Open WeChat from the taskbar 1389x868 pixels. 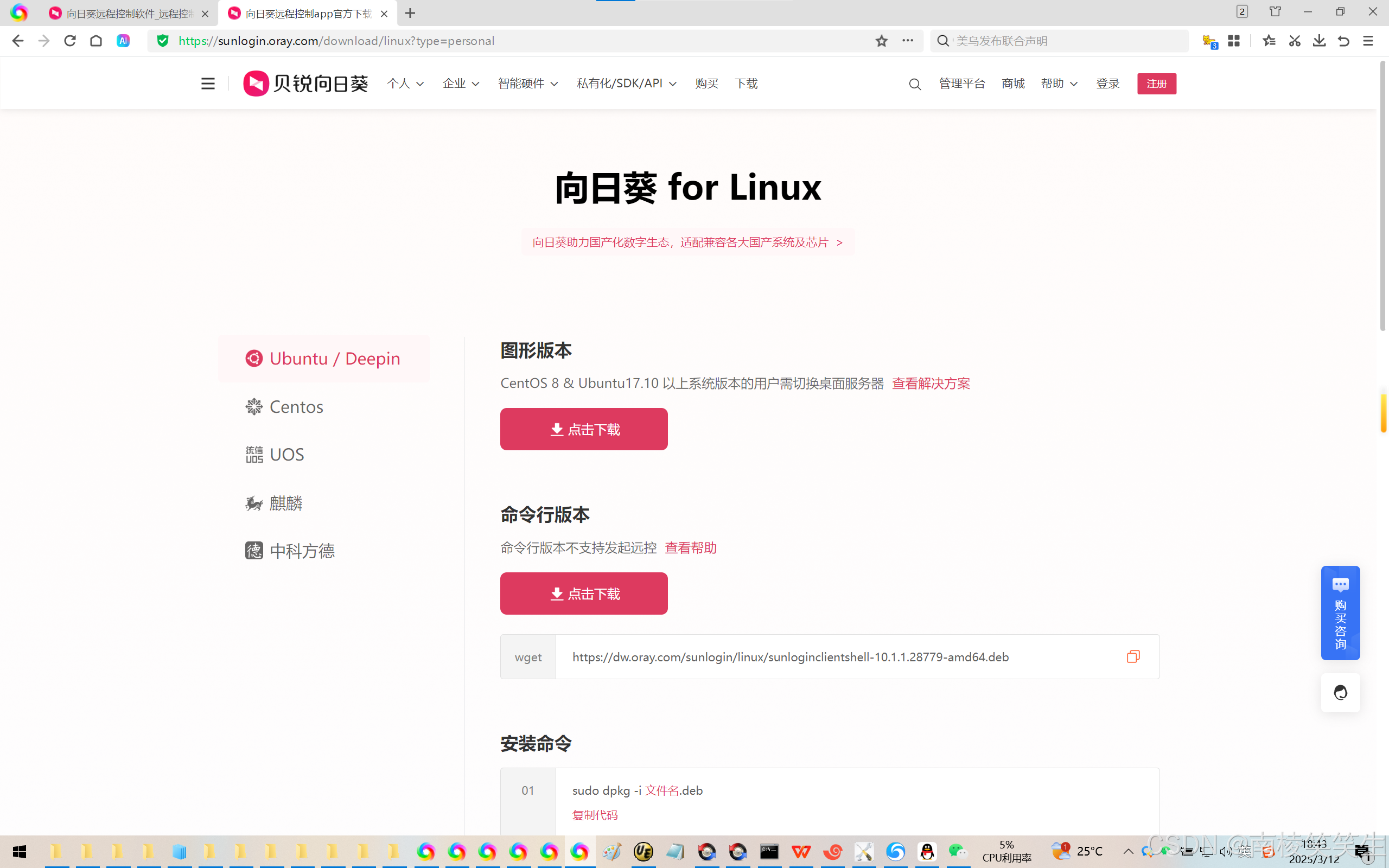pyautogui.click(x=958, y=851)
